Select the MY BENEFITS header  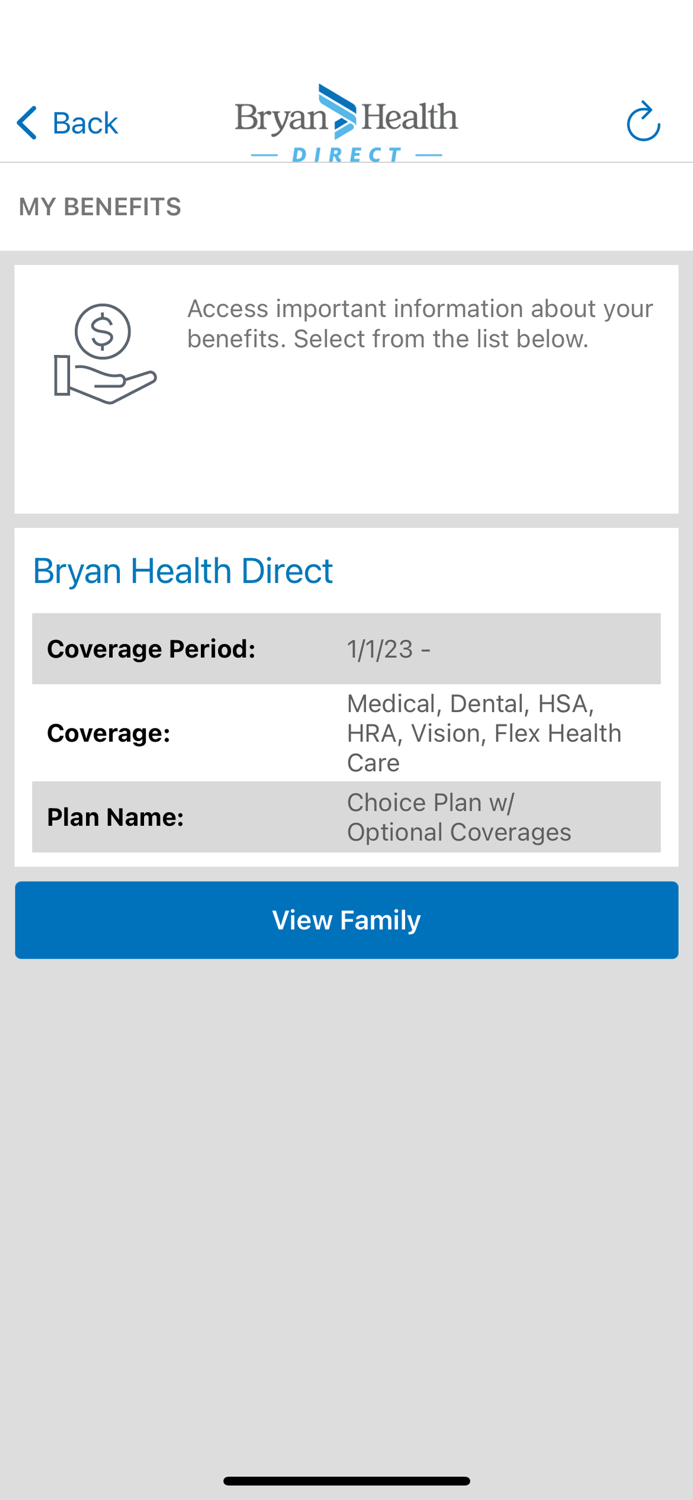99,207
